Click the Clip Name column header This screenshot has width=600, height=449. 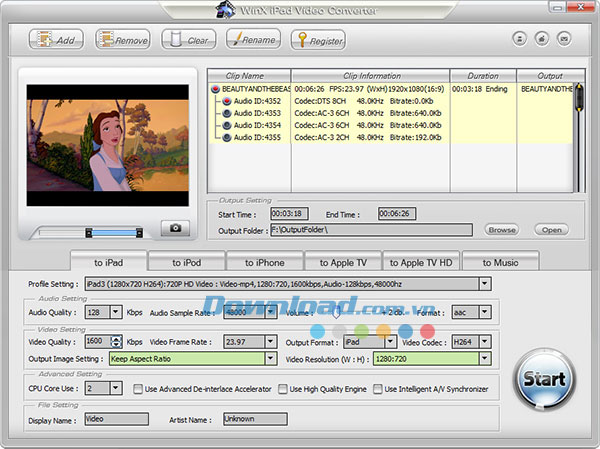tap(249, 75)
